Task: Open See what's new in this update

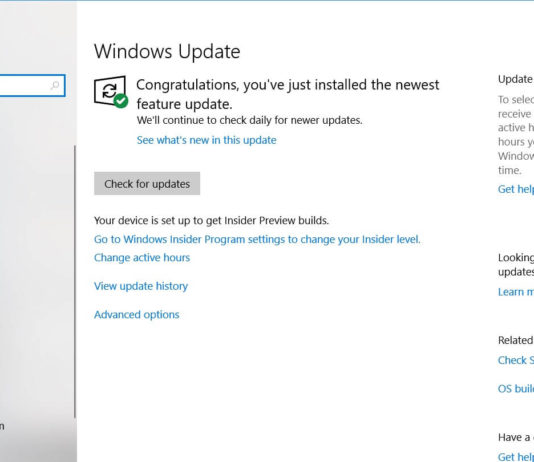Action: 206,140
